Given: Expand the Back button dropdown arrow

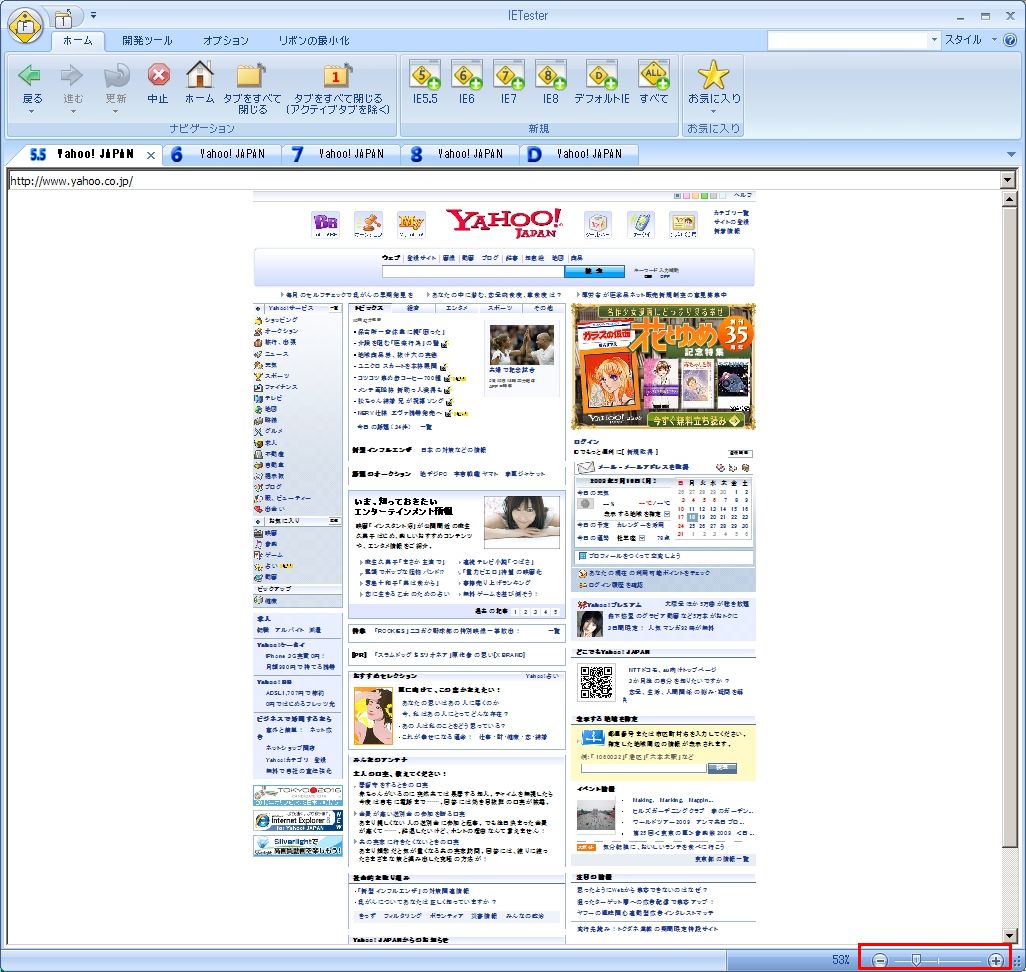Looking at the screenshot, I should pos(31,112).
